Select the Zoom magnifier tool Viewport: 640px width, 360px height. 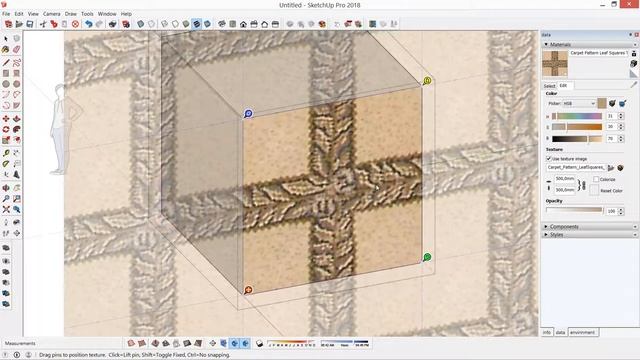tap(6, 199)
